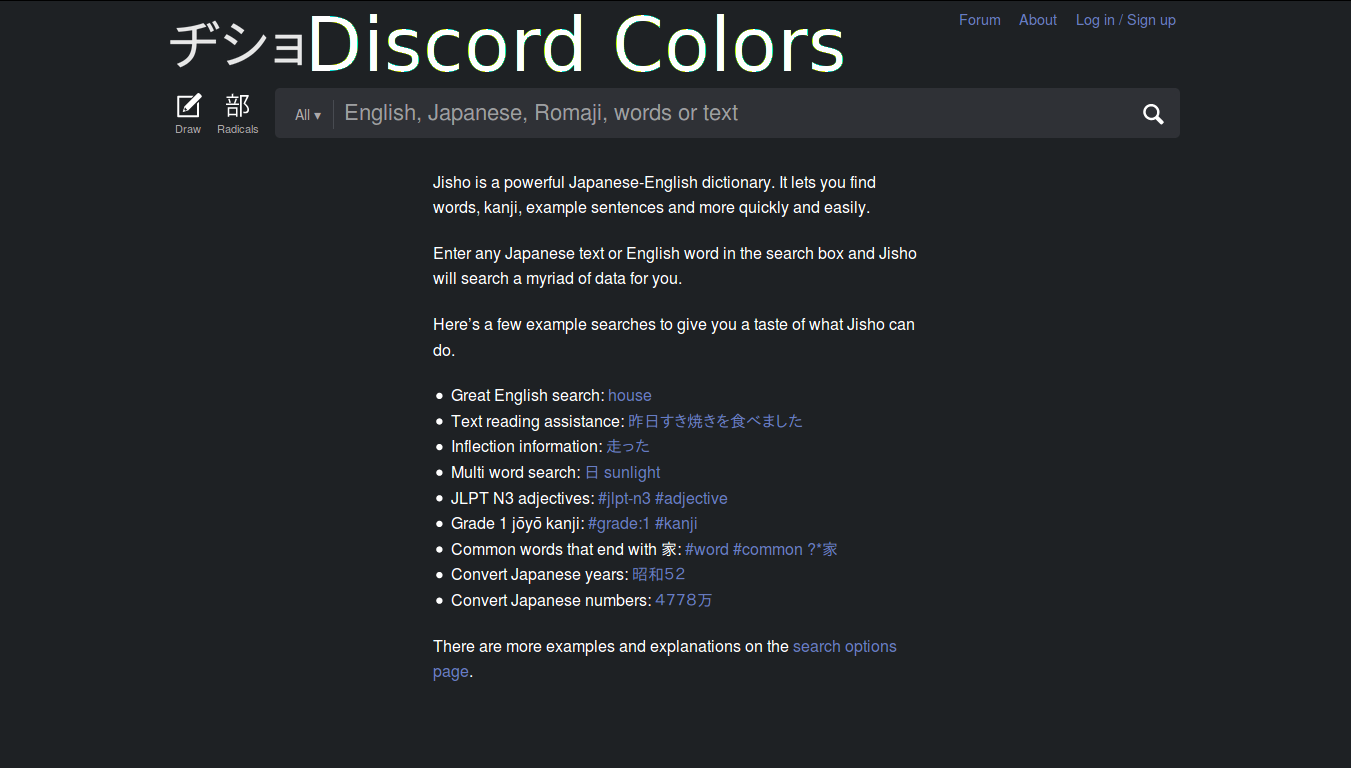This screenshot has width=1351, height=768.
Task: Click 'Jisho is a powerful Japanese-English dictionary' paragraph
Action: click(654, 196)
